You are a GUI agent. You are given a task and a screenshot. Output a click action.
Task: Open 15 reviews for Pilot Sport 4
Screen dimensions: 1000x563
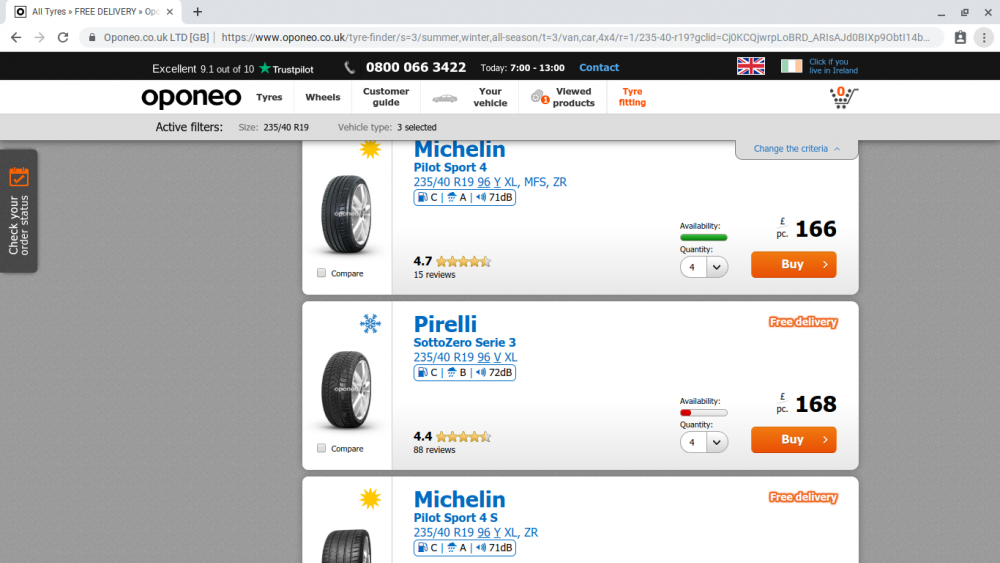[x=434, y=275]
